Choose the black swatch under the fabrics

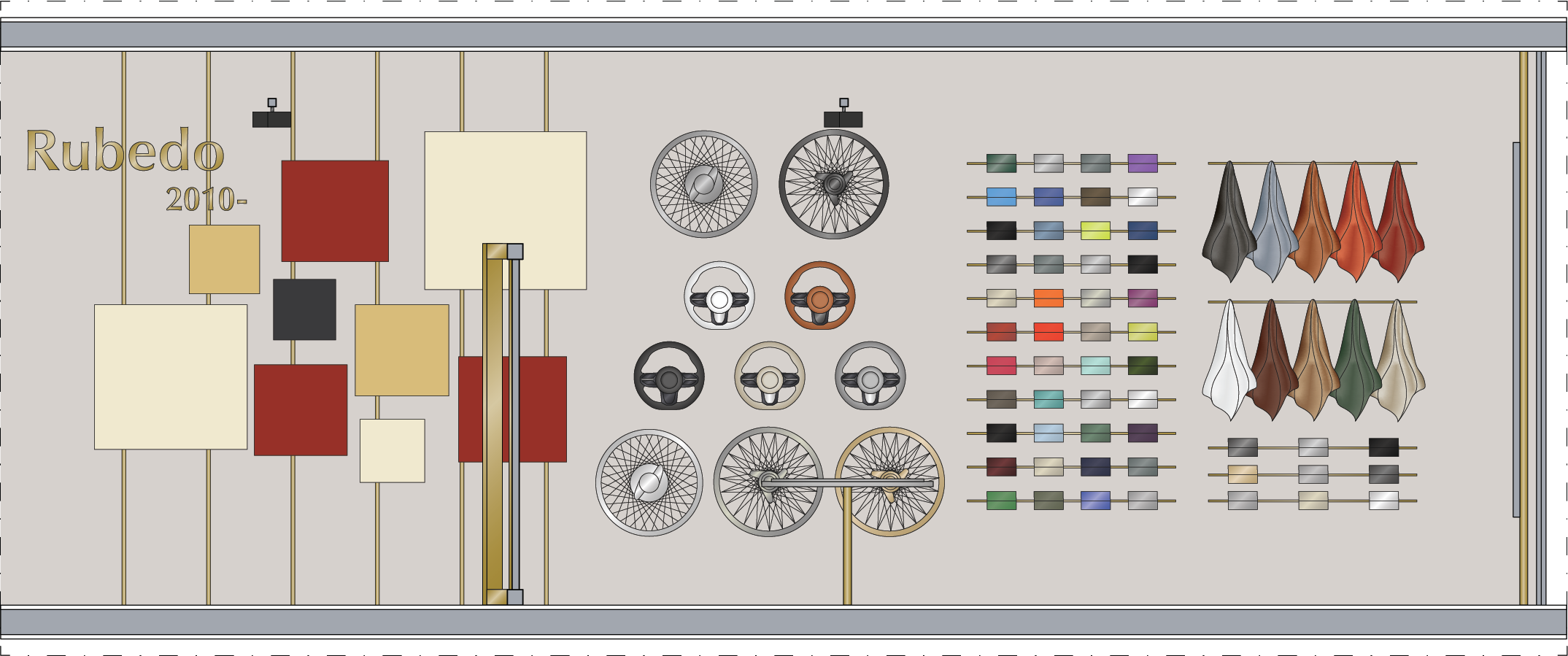[x=1383, y=447]
